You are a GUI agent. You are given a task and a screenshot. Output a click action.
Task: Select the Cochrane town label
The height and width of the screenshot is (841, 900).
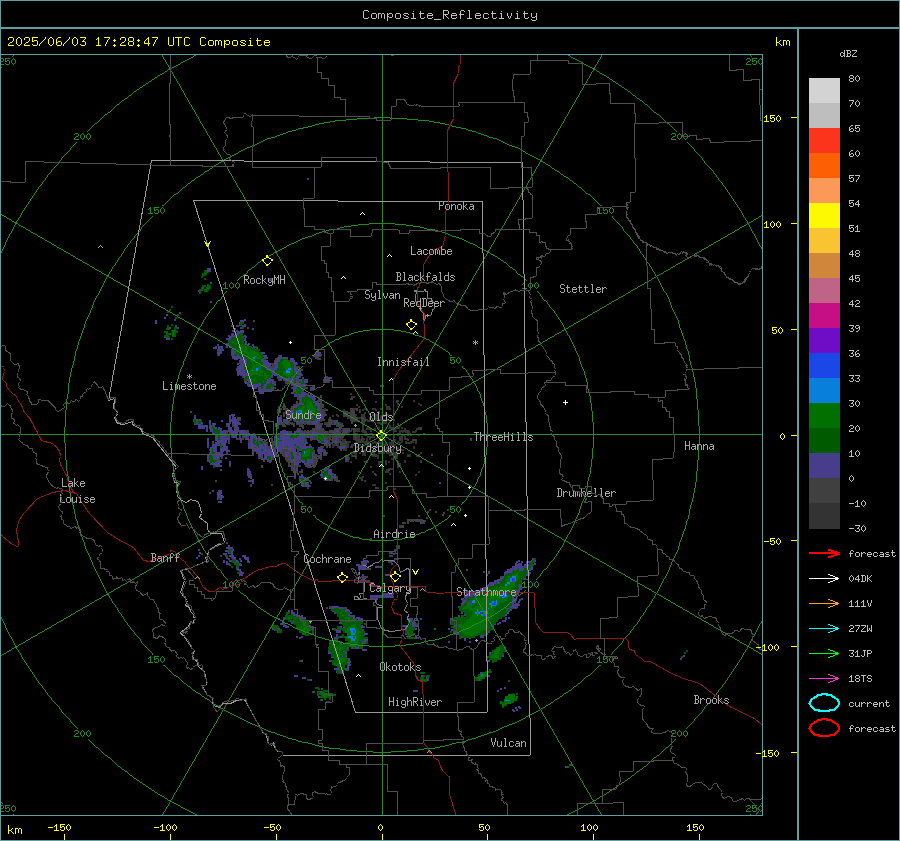(327, 559)
